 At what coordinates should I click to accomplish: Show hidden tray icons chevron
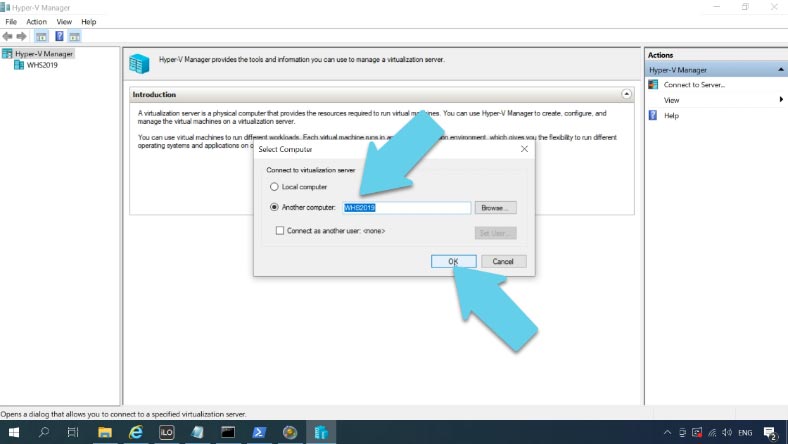pyautogui.click(x=667, y=432)
